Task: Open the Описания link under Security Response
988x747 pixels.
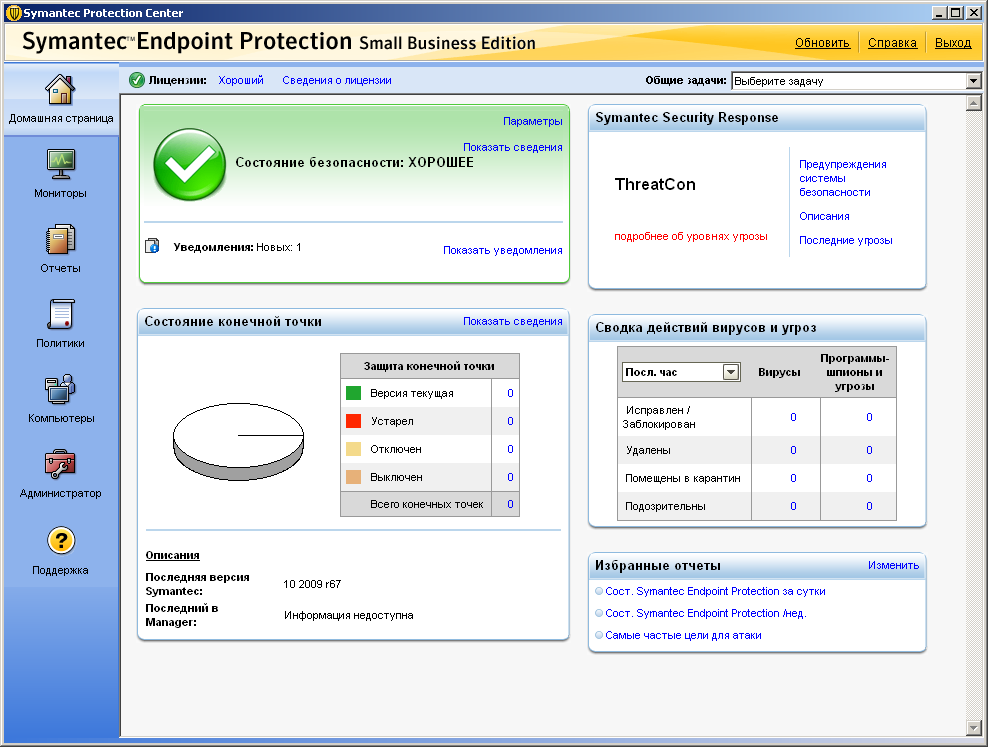Action: 824,216
